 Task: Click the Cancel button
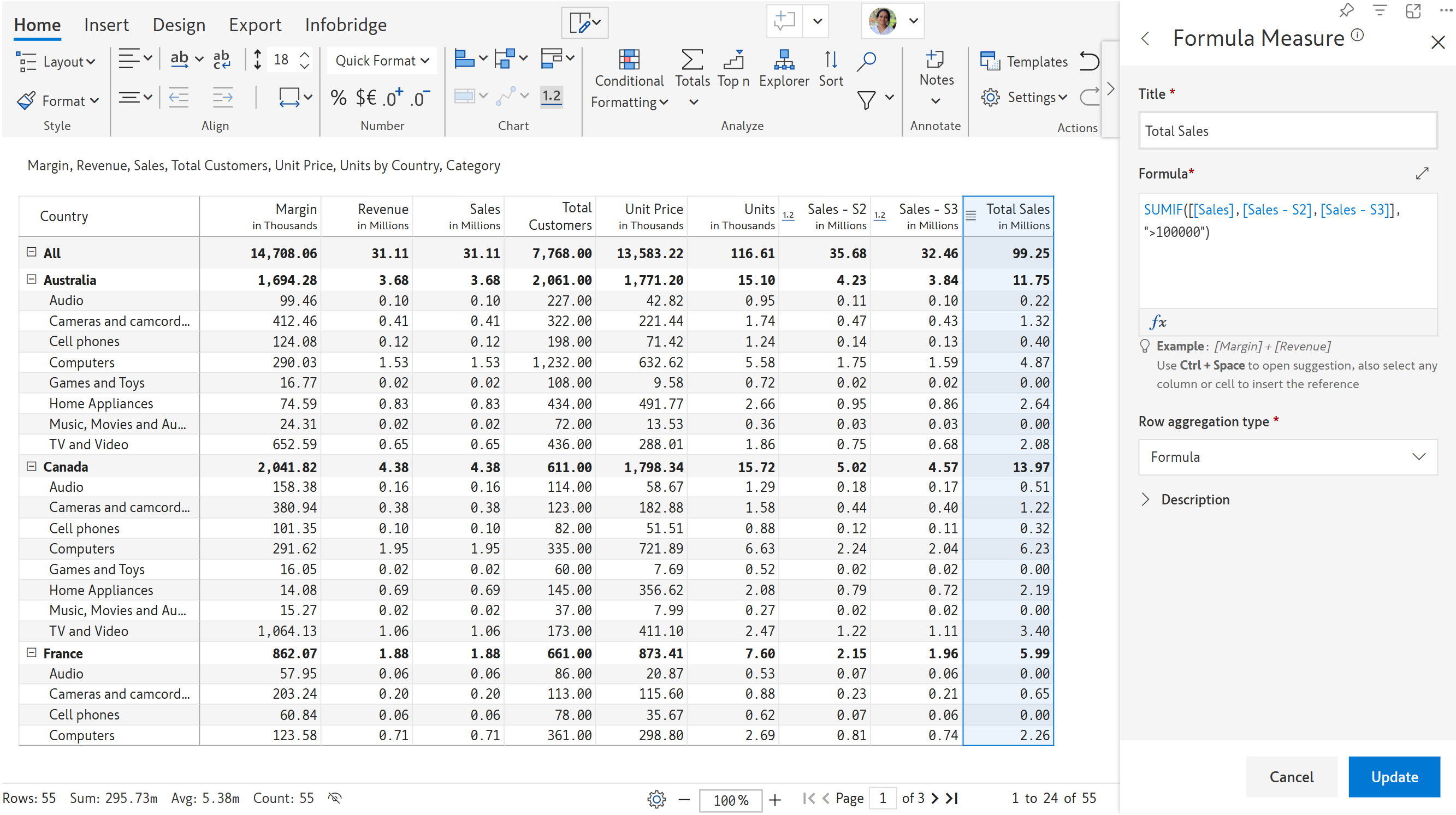tap(1291, 777)
